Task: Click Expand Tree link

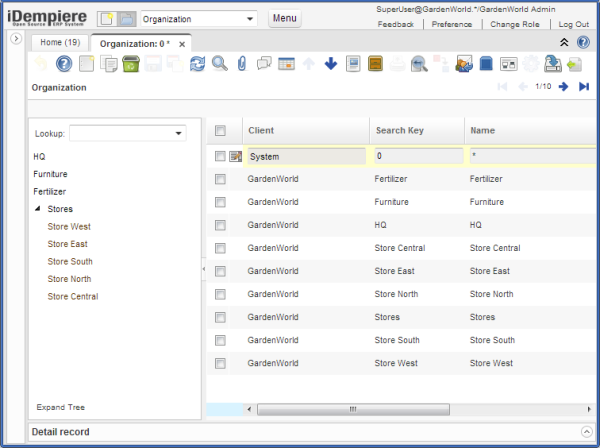Action: [60, 407]
